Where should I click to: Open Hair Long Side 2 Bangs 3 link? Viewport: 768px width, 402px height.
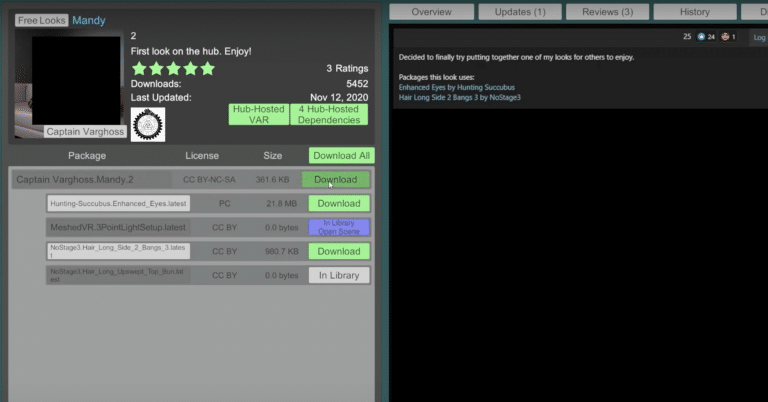(x=459, y=97)
